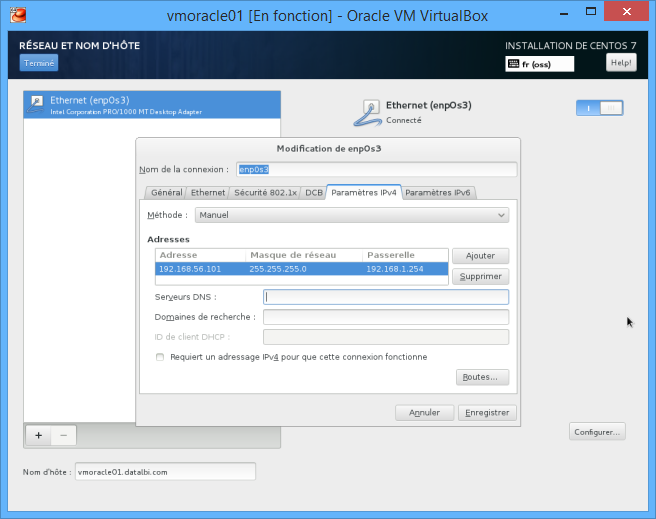The image size is (656, 519).
Task: Maximize the VirtualBox window
Action: pyautogui.click(x=591, y=12)
